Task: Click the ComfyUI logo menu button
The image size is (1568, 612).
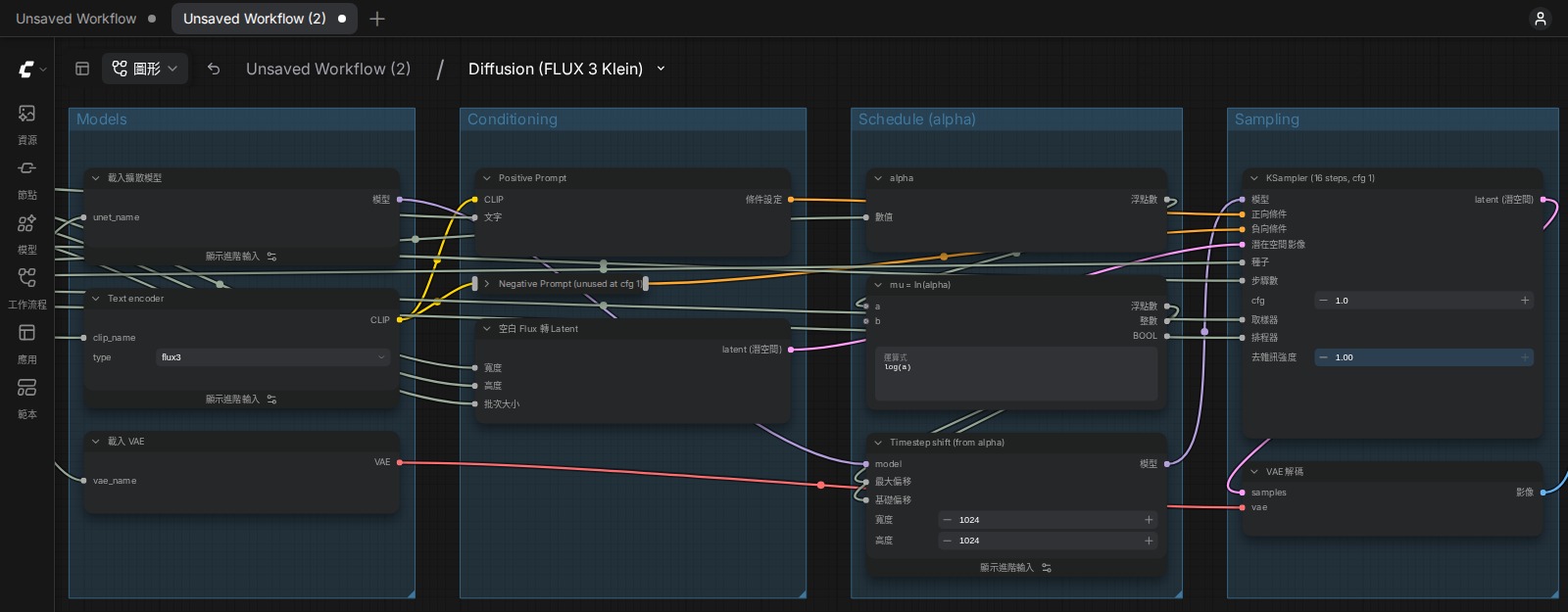Action: tap(32, 69)
